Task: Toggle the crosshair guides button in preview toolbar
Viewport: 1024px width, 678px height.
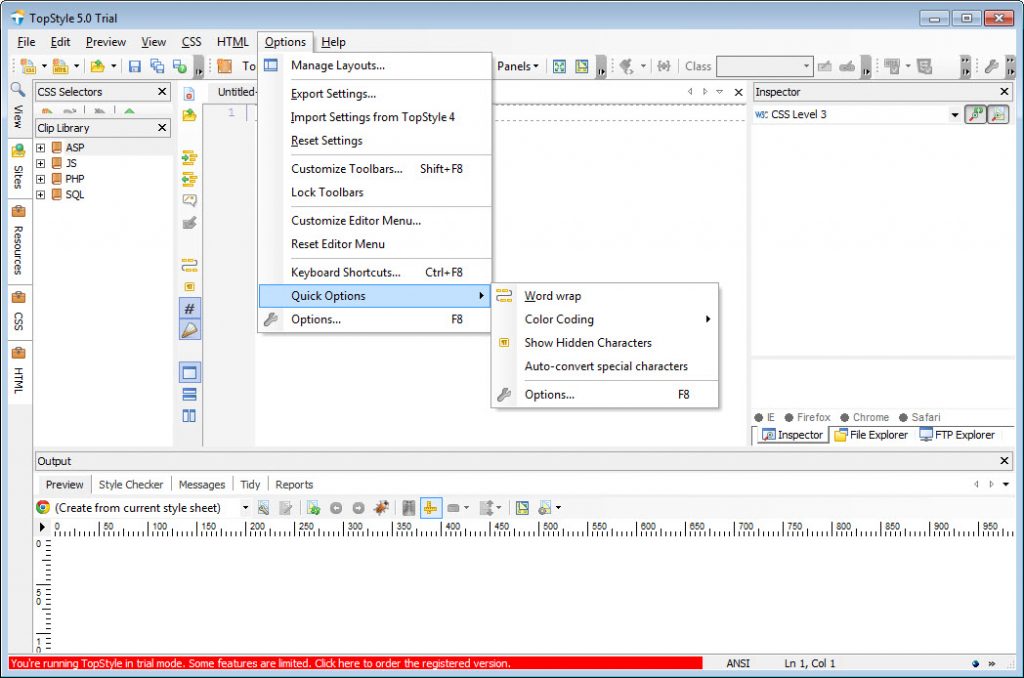Action: (x=430, y=508)
